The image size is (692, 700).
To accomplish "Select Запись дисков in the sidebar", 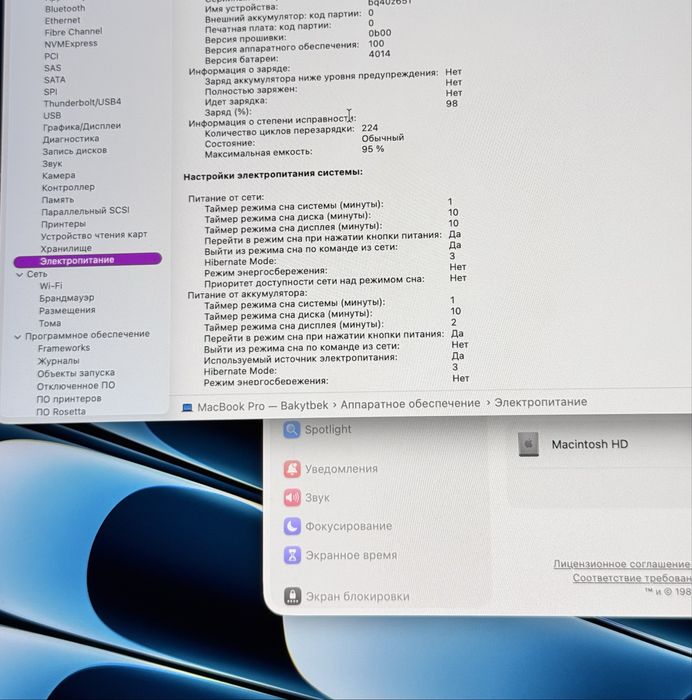I will click(75, 151).
